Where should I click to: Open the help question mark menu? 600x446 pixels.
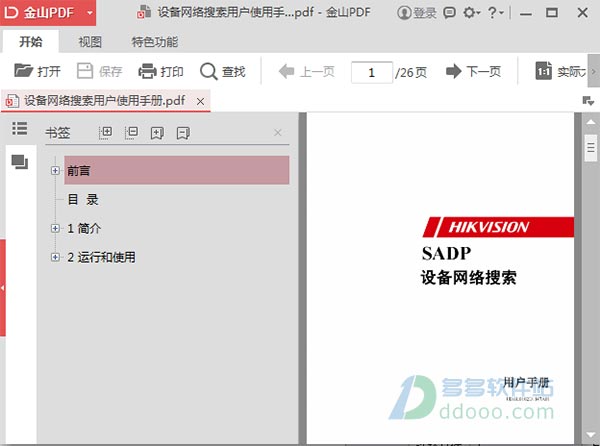pyautogui.click(x=496, y=13)
